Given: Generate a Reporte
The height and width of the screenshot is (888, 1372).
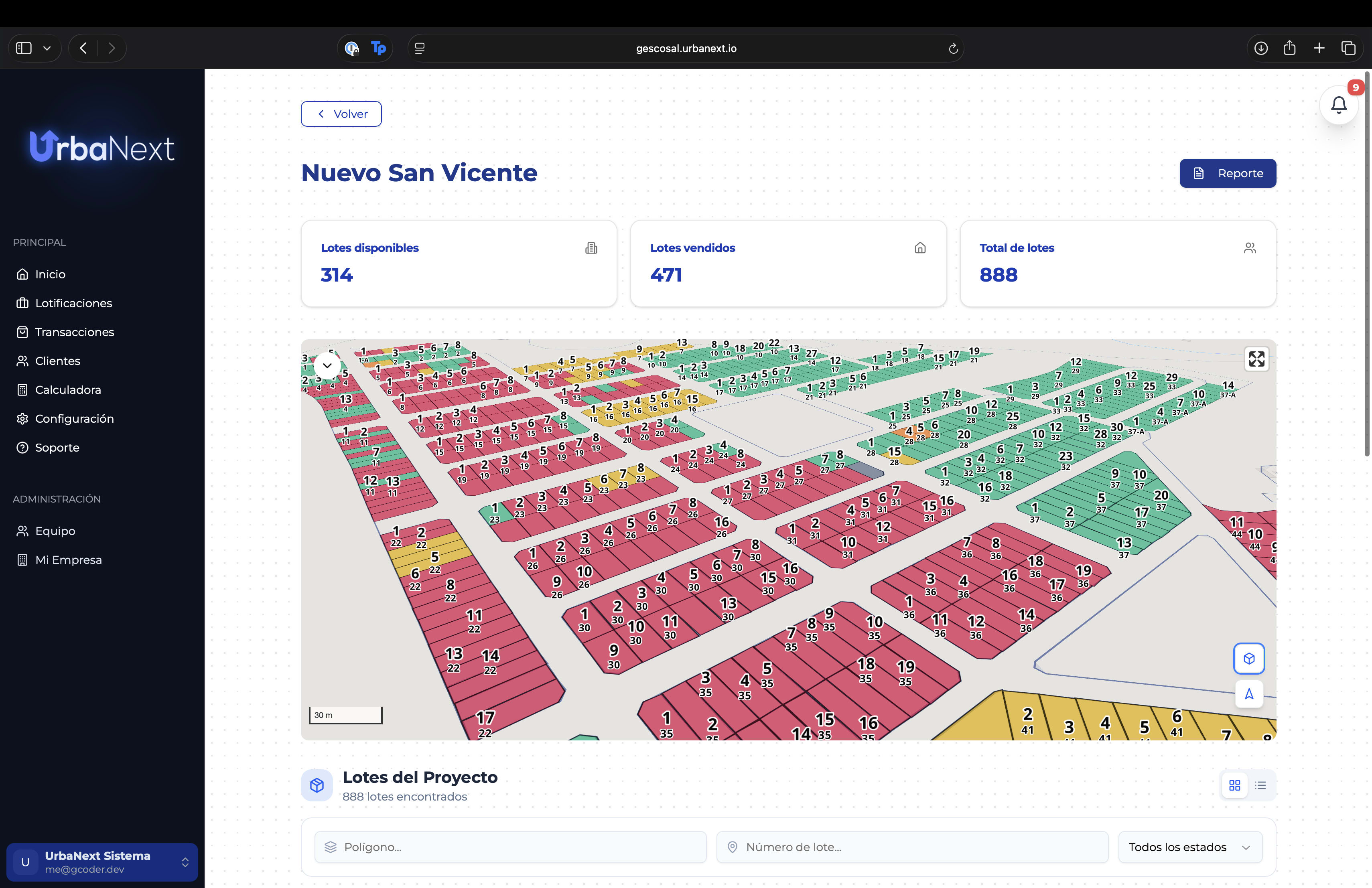Looking at the screenshot, I should tap(1228, 173).
